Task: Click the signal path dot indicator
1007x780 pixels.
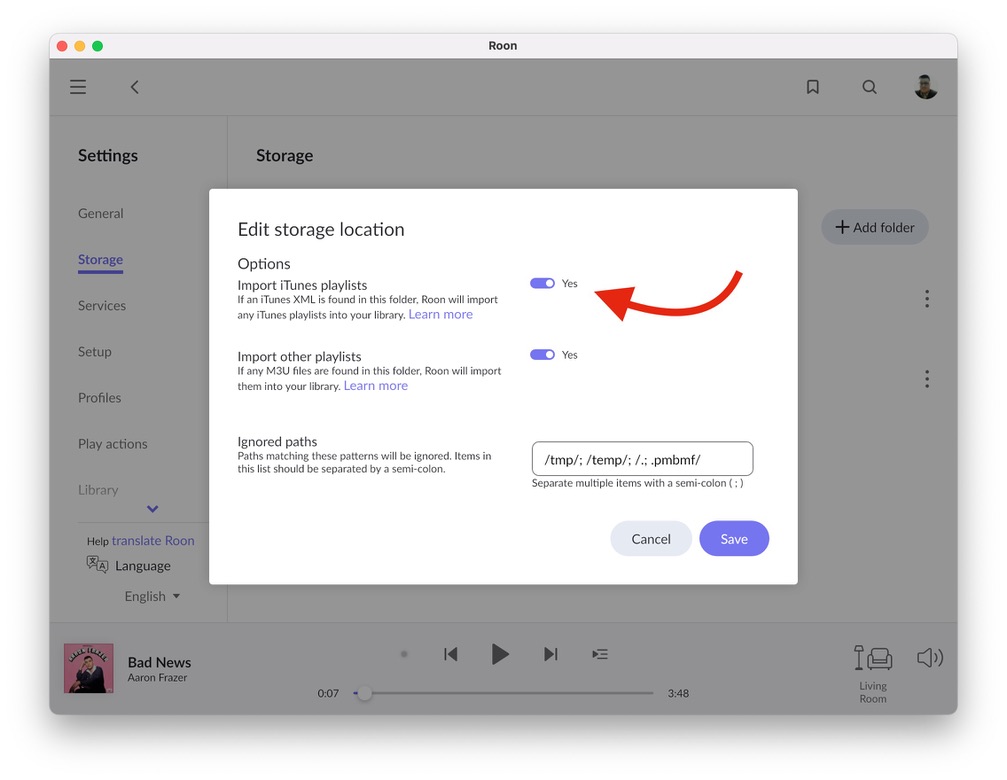Action: [404, 654]
